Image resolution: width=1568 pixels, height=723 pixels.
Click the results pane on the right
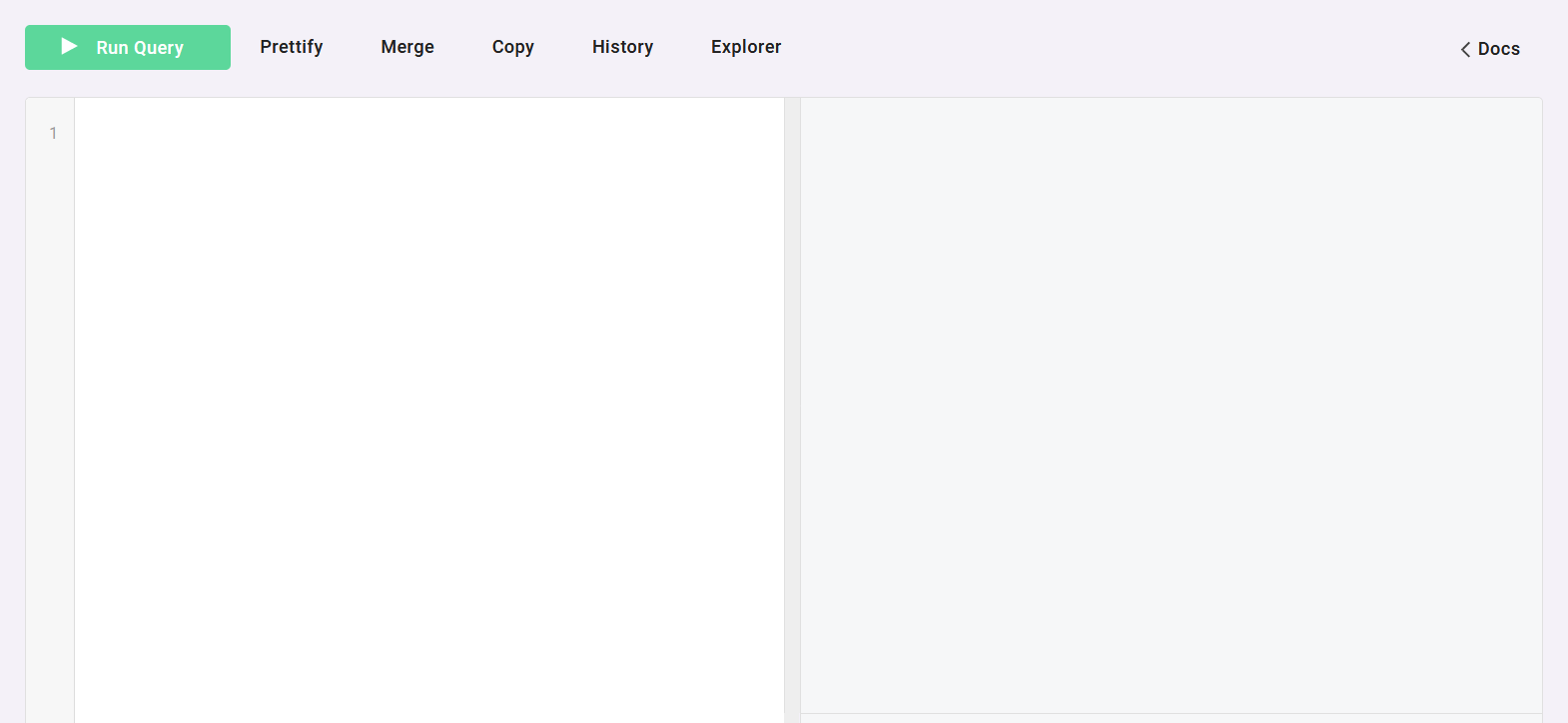(x=1172, y=405)
